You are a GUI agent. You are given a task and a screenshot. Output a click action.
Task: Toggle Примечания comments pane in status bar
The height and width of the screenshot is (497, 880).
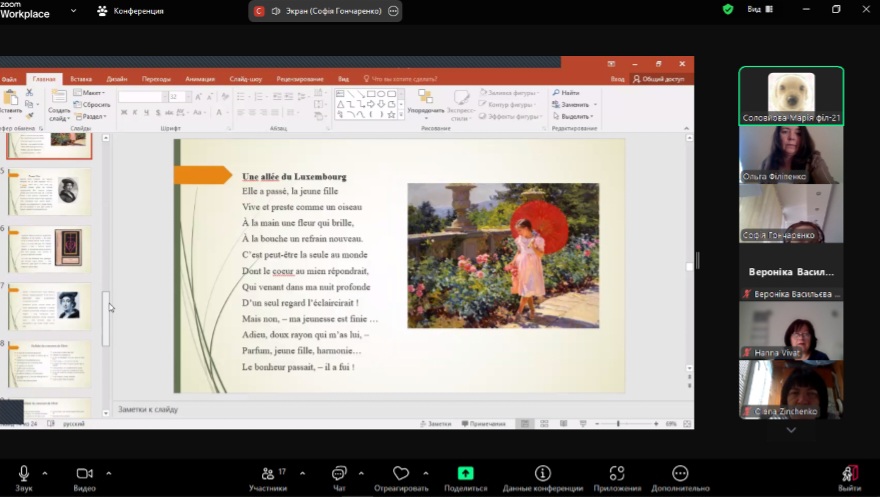pyautogui.click(x=484, y=424)
